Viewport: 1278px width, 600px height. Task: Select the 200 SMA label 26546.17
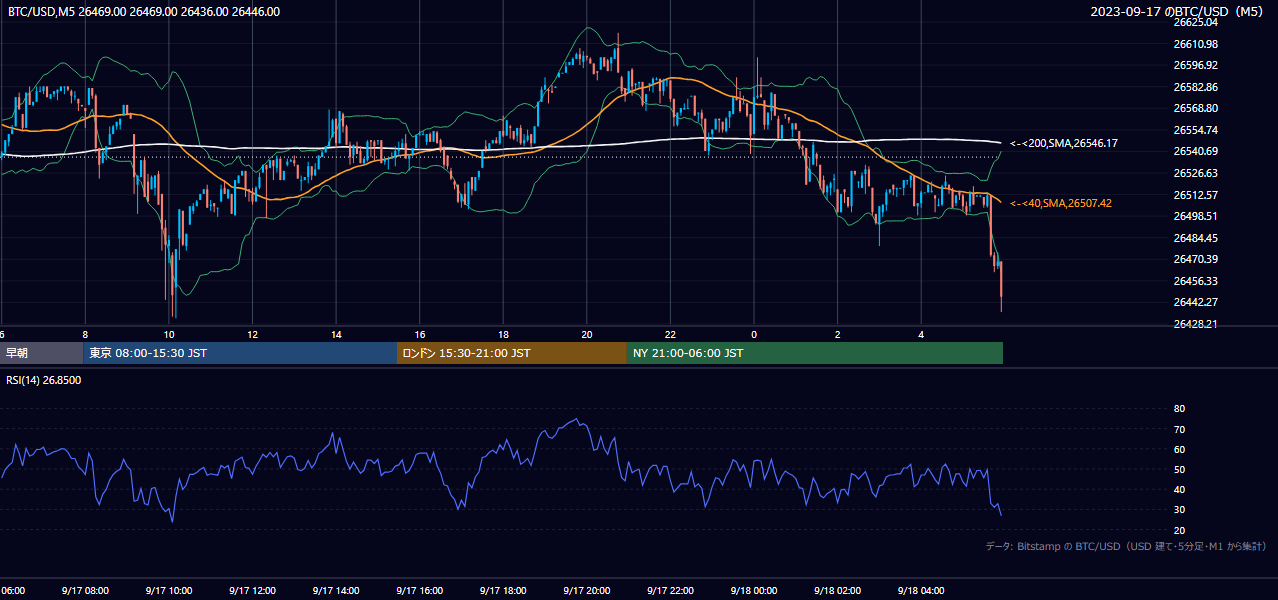(x=1064, y=144)
